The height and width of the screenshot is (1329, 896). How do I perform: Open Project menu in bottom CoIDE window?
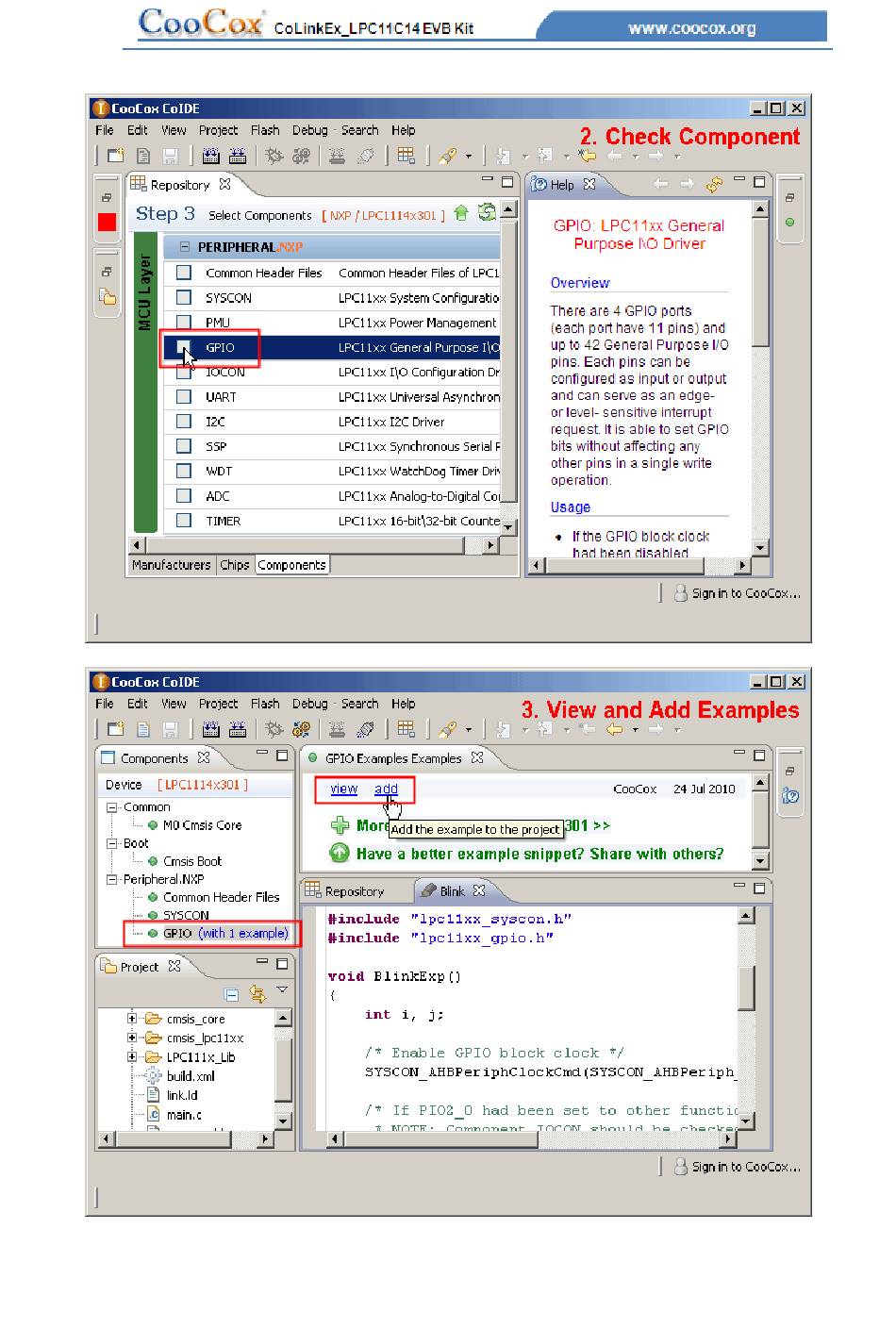218,704
